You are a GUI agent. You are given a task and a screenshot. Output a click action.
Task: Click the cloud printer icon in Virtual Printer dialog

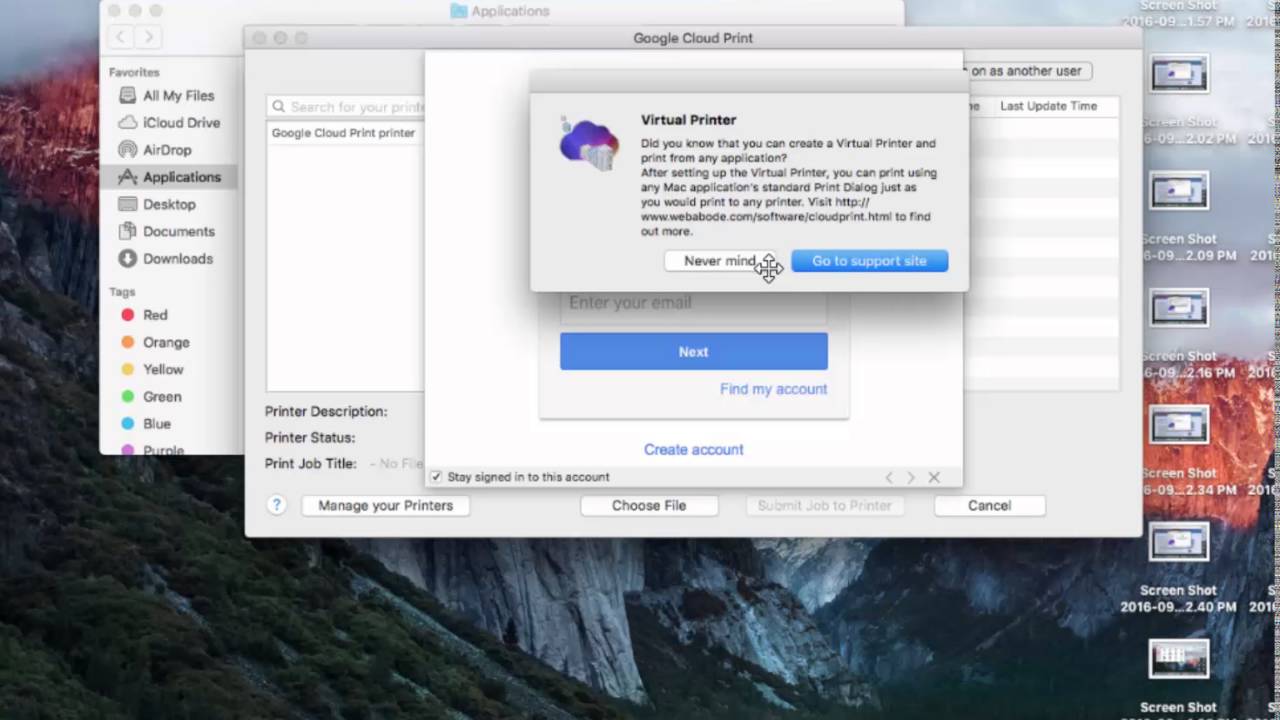[x=589, y=143]
